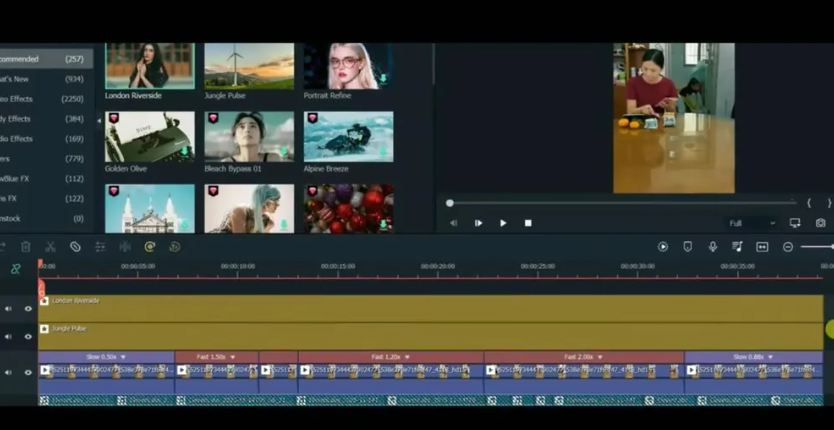Mute the main video track
The image size is (834, 430).
[x=8, y=372]
